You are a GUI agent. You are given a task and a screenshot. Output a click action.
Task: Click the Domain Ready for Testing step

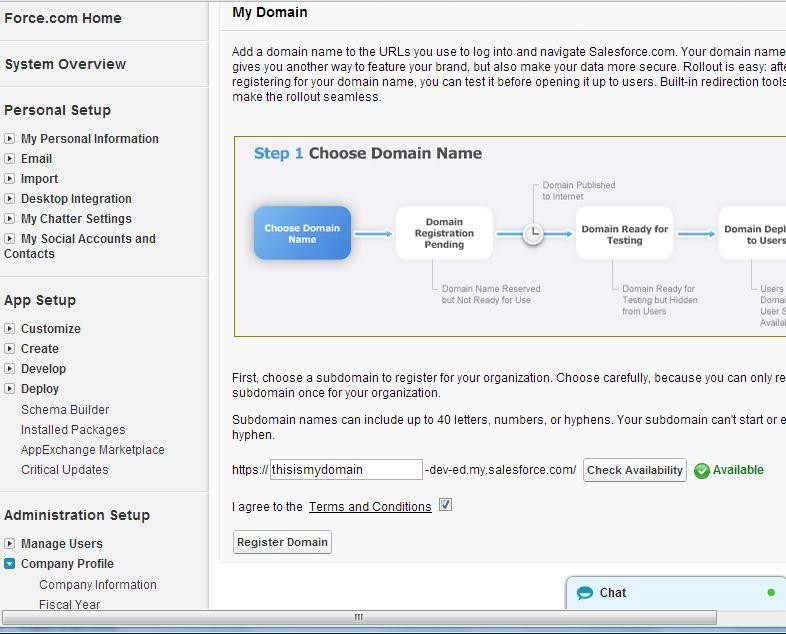click(625, 233)
